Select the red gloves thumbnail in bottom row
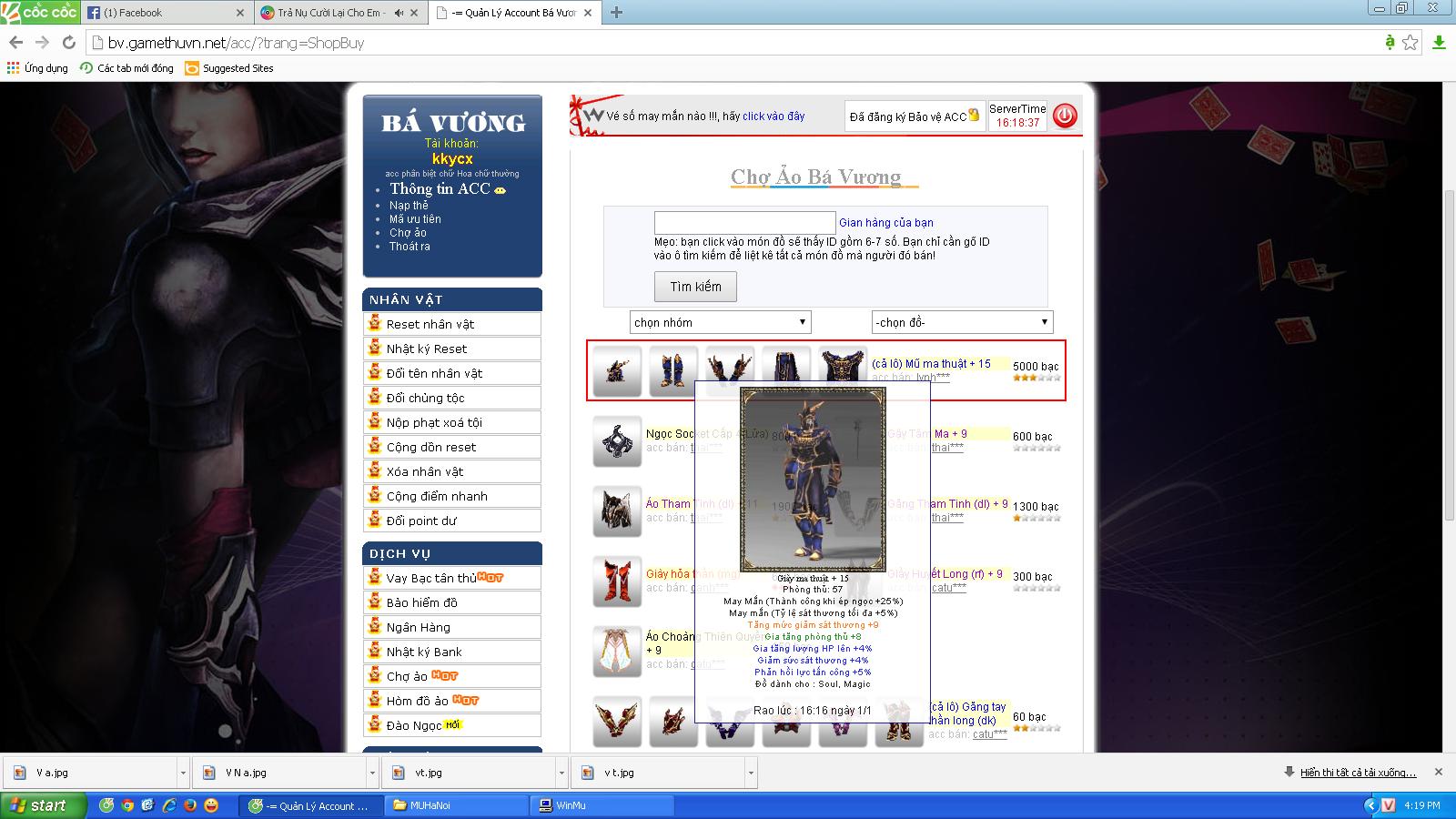Screen dimensions: 1456x819 617,721
